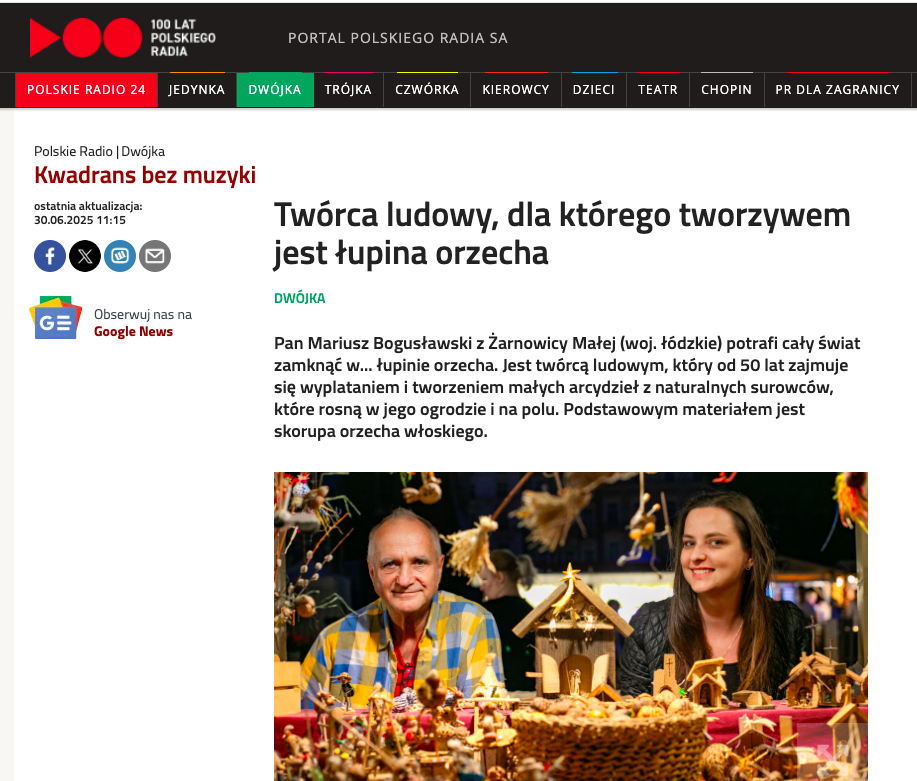Viewport: 917px width, 781px height.
Task: Open the Dzieci tab
Action: (x=594, y=90)
